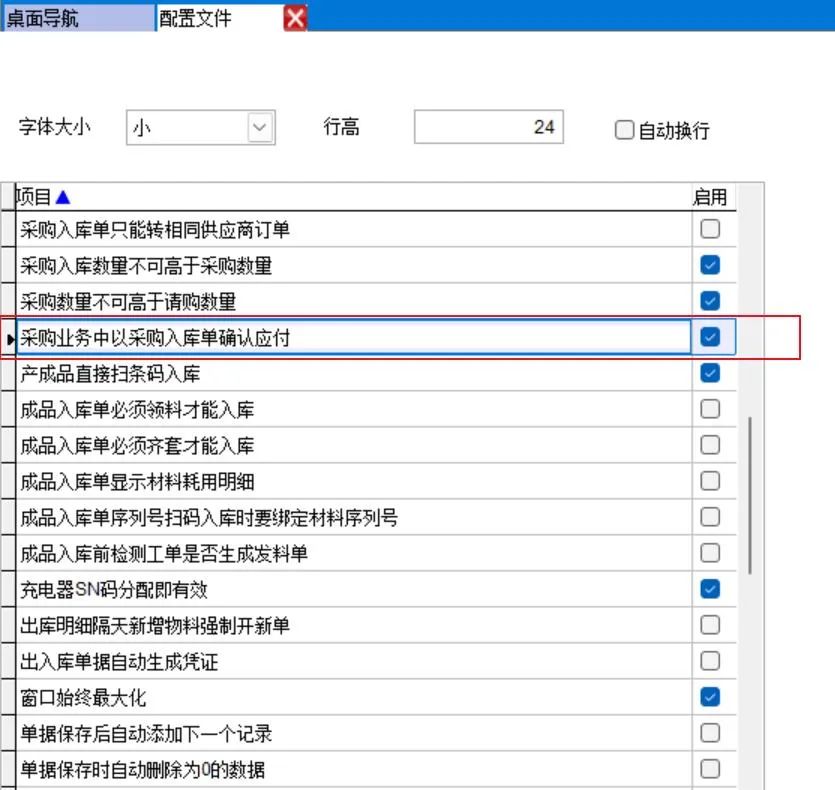Uncheck 充电器SN码分配即有效 option
This screenshot has width=835, height=790.
(x=710, y=589)
